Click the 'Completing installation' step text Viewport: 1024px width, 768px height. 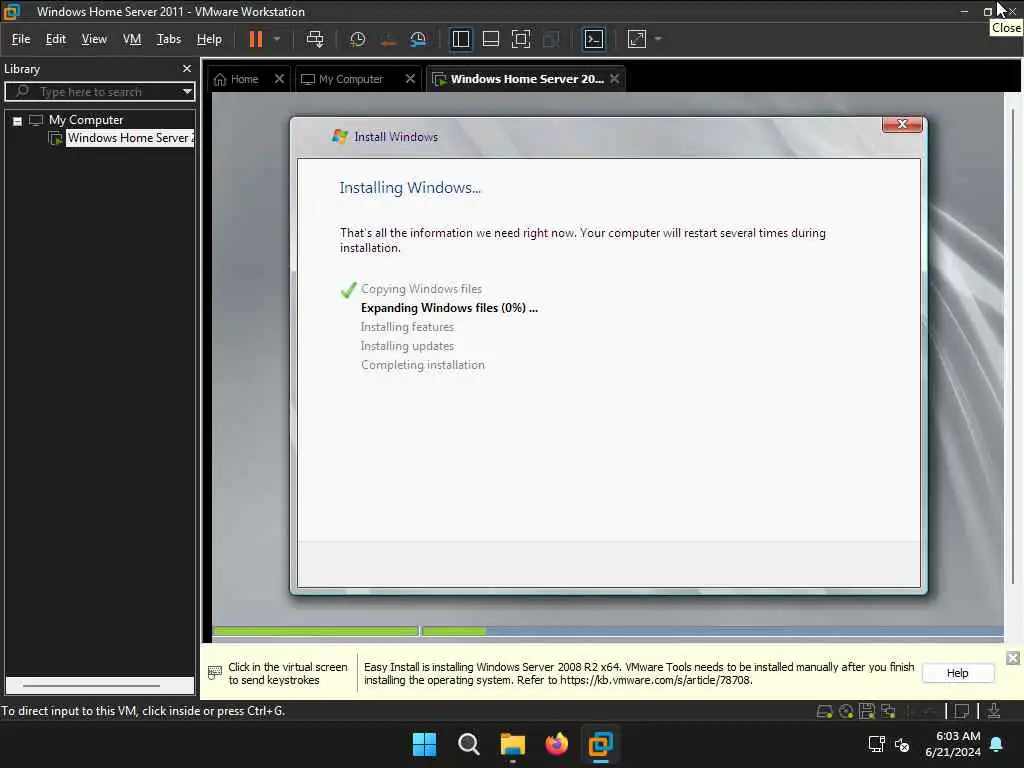tap(423, 364)
